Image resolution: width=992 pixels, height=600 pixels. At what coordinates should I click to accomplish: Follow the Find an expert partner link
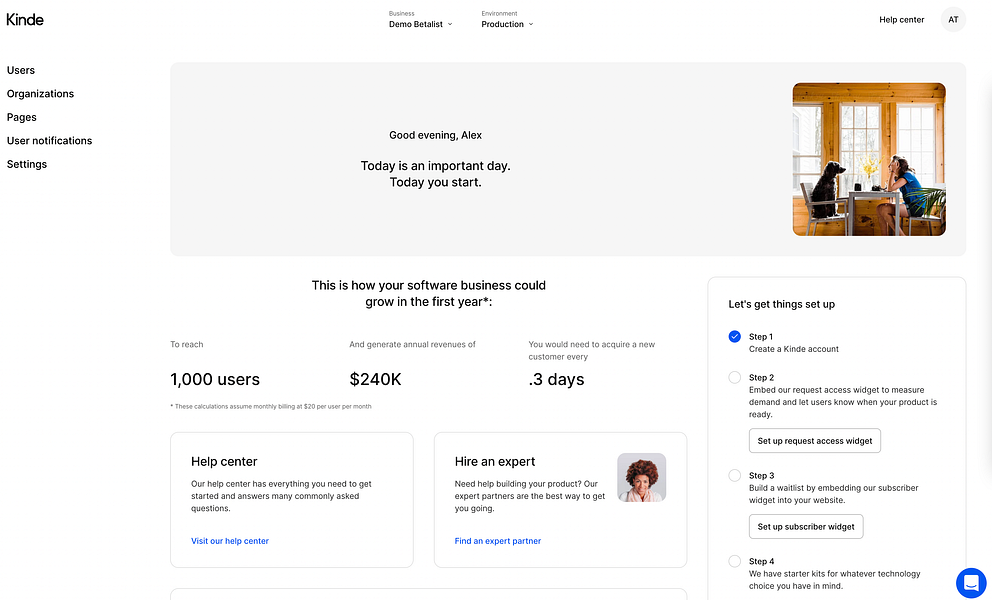tap(498, 541)
